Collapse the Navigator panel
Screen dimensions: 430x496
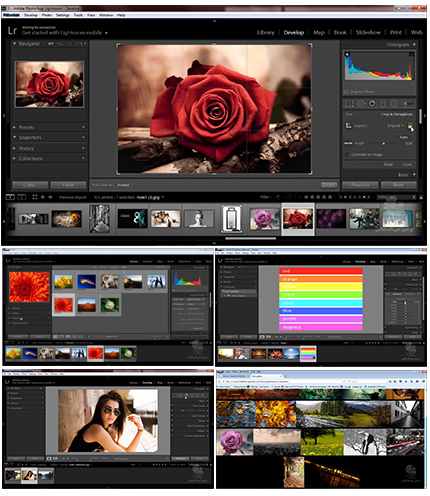[15, 44]
